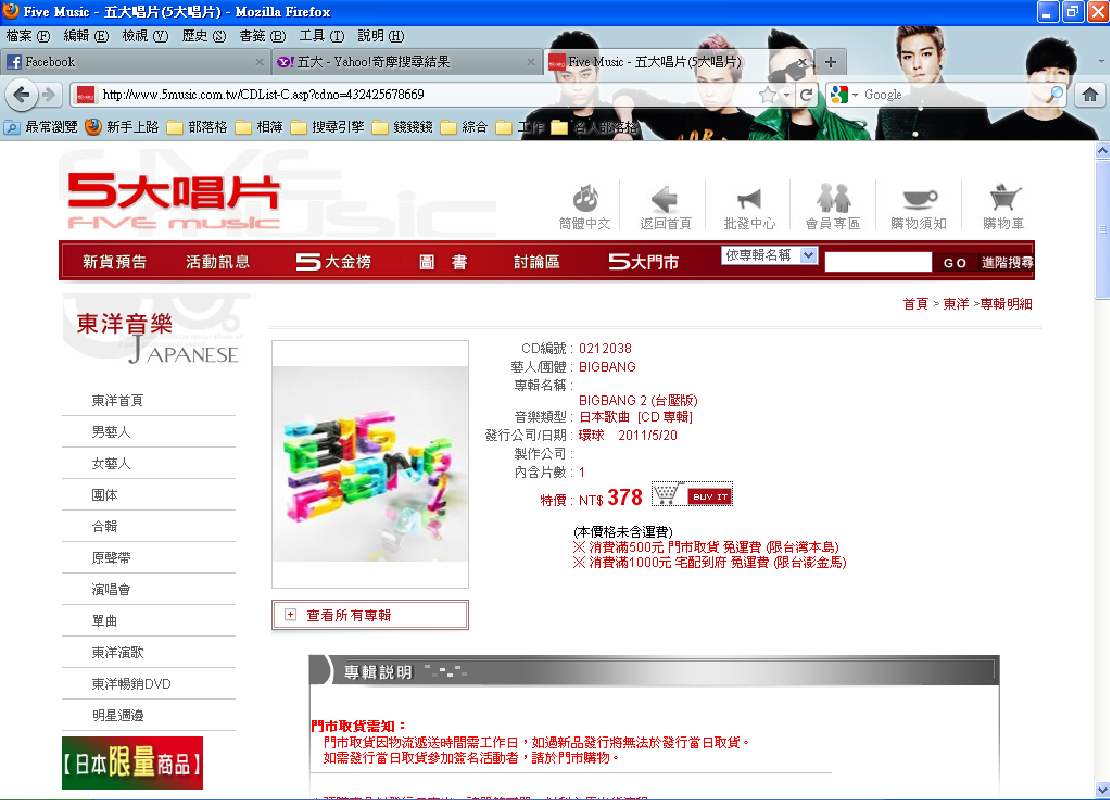Open 男藝人 in the sidebar
This screenshot has width=1110, height=800.
[x=110, y=432]
